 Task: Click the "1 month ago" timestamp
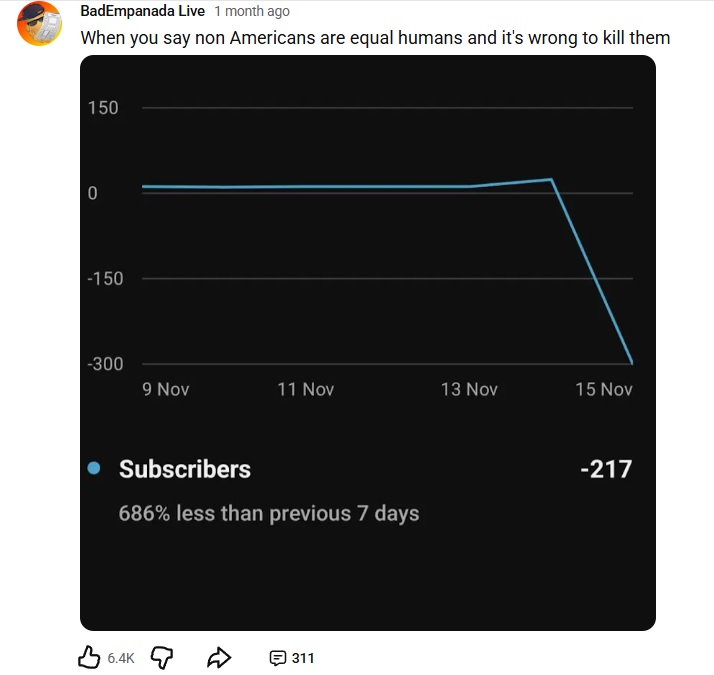point(252,11)
